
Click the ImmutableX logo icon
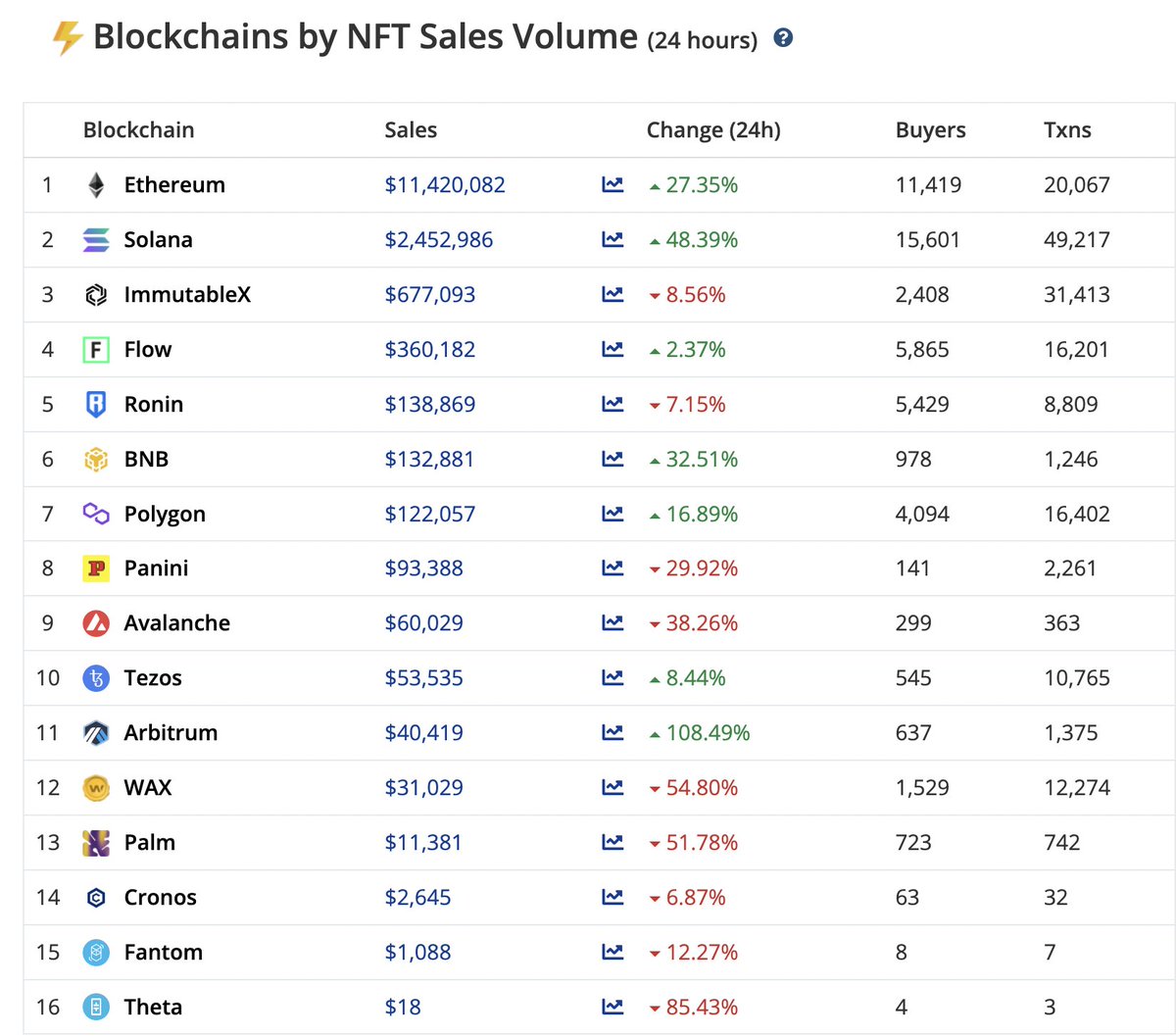(96, 295)
